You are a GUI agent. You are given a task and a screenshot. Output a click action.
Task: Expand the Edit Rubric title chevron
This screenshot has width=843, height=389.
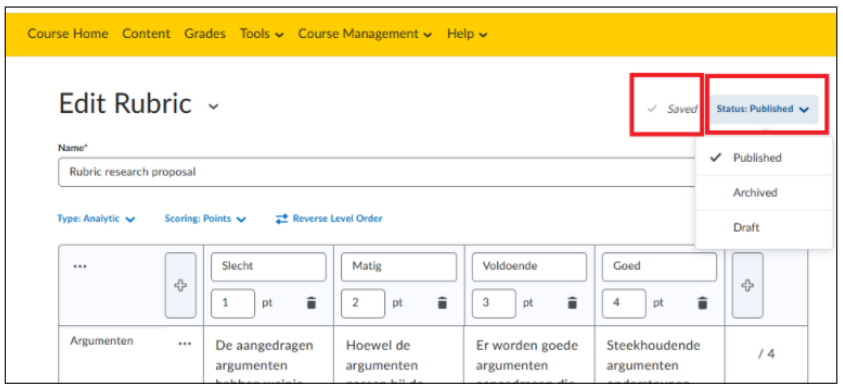point(213,106)
